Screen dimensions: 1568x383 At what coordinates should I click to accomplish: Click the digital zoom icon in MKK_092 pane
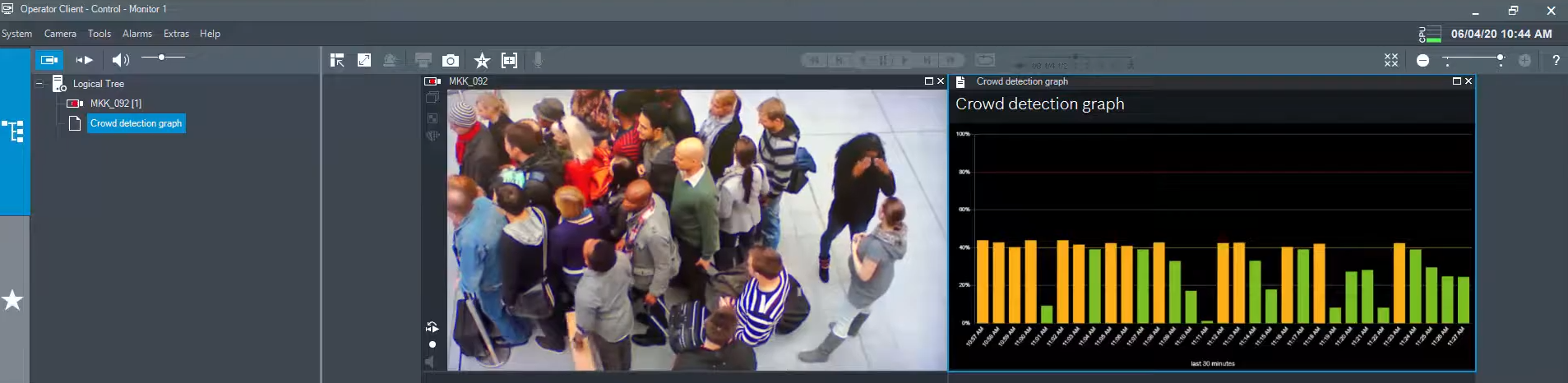click(x=432, y=118)
